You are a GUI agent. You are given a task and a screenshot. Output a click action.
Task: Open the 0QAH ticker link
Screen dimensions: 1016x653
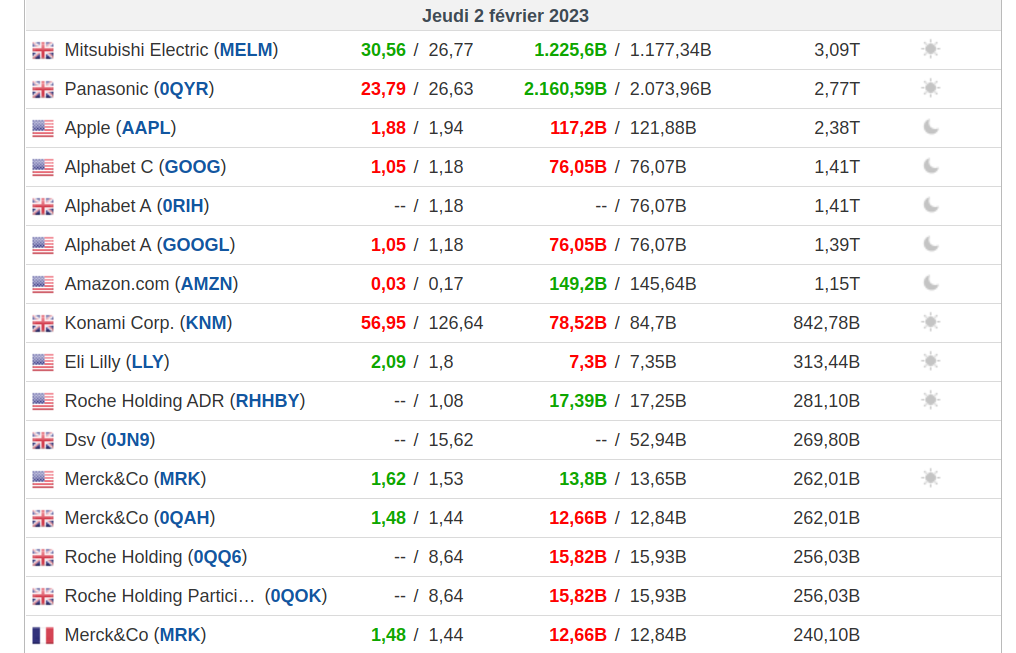tap(185, 518)
